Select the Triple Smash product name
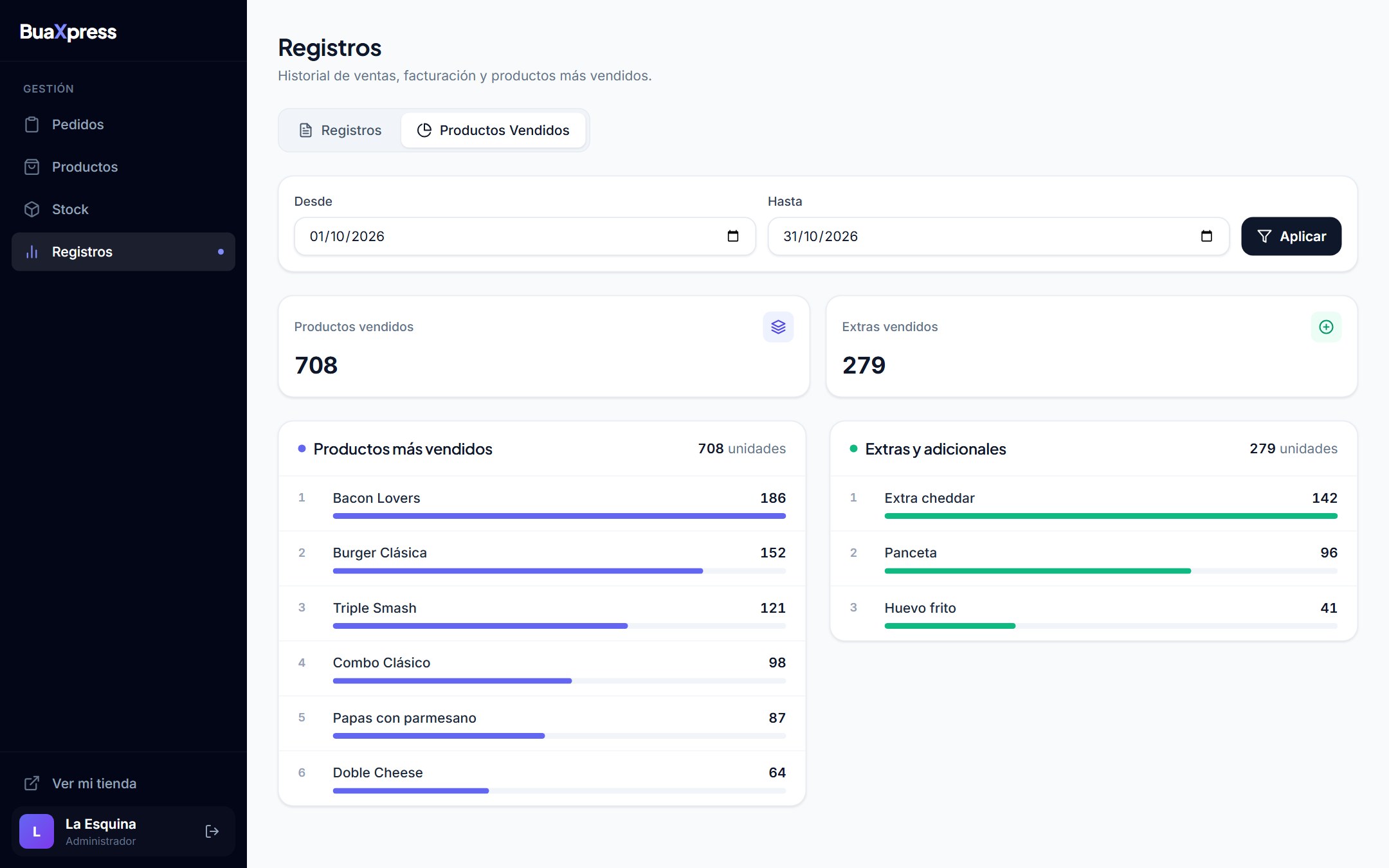This screenshot has height=868, width=1389. click(x=375, y=608)
